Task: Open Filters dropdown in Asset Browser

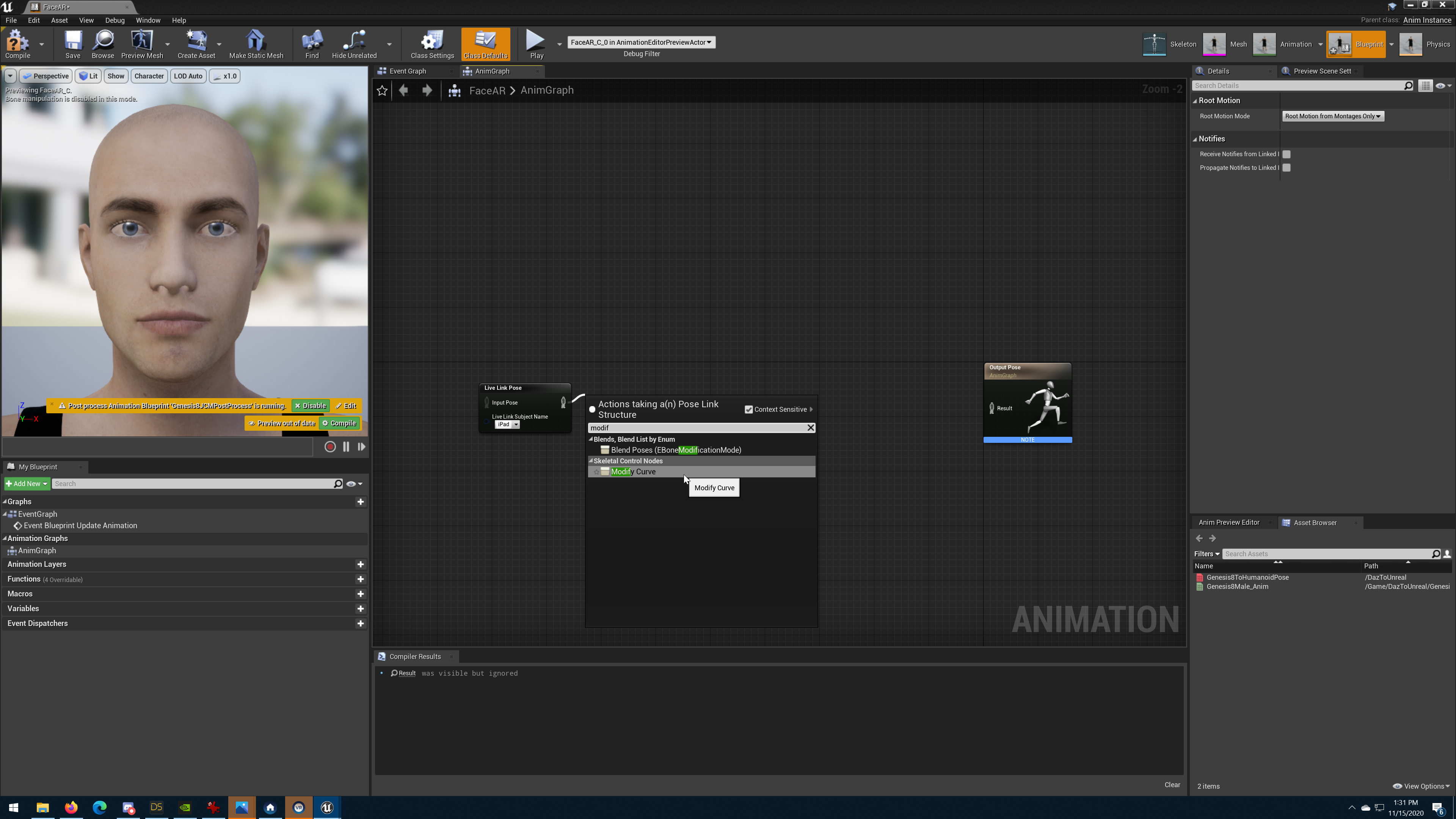Action: pos(1207,554)
